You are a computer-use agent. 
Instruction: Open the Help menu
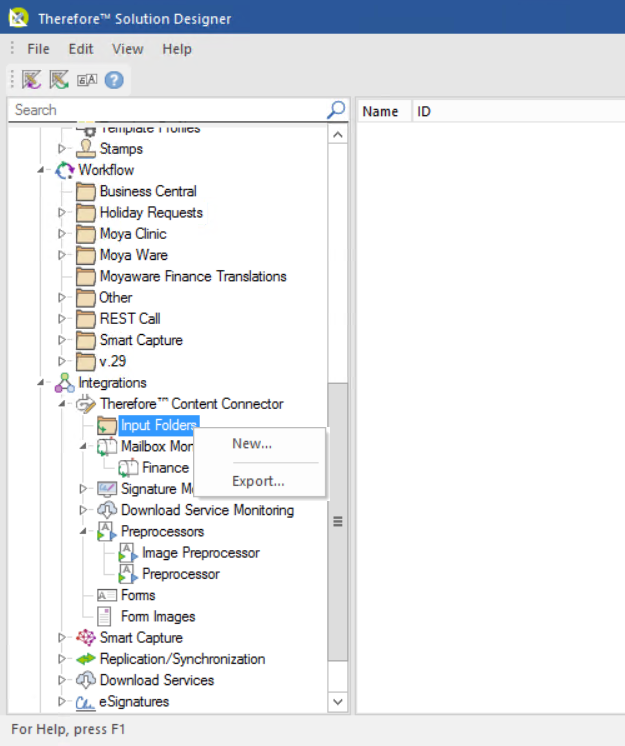pos(177,49)
